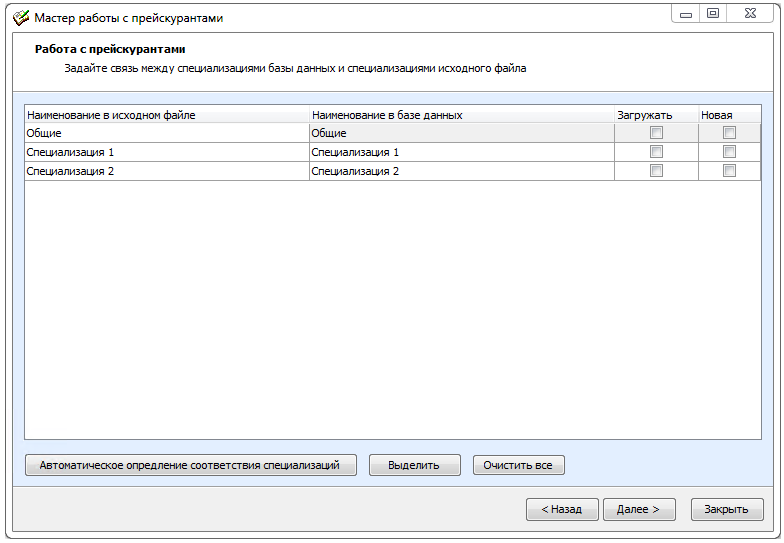Tick Новая checkbox for Специализация 1
The width and height of the screenshot is (784, 543).
(x=729, y=152)
